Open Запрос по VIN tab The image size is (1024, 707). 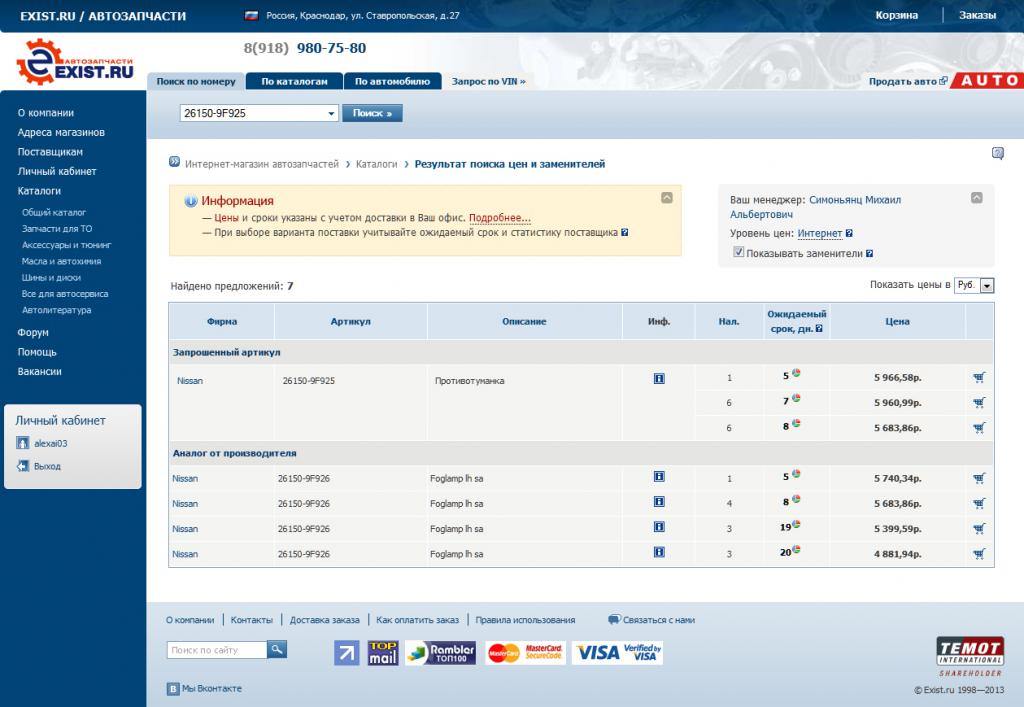click(488, 82)
